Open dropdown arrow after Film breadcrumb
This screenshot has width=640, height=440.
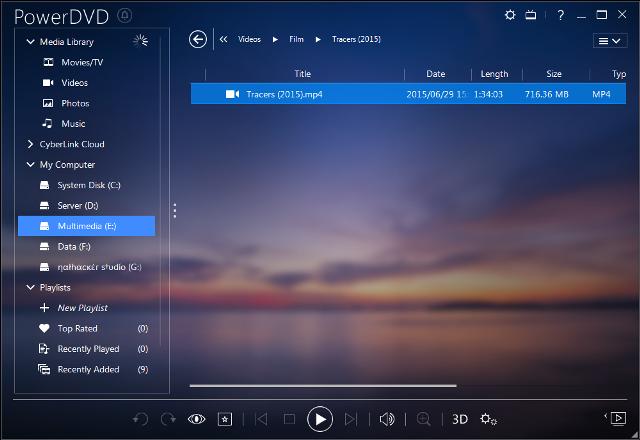tap(318, 40)
